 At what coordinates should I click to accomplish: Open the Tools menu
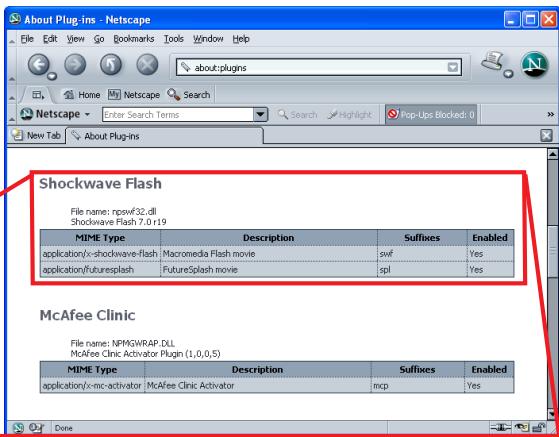(x=174, y=39)
